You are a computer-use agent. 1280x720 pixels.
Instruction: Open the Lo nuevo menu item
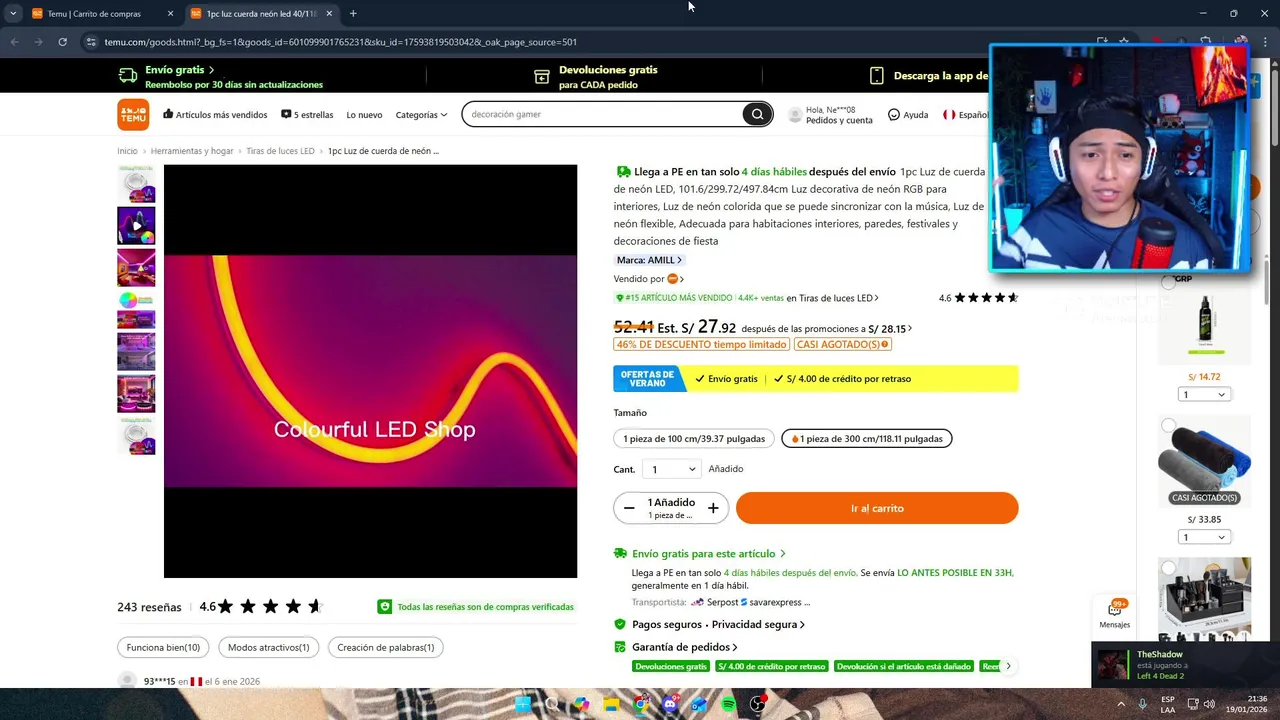coord(364,115)
